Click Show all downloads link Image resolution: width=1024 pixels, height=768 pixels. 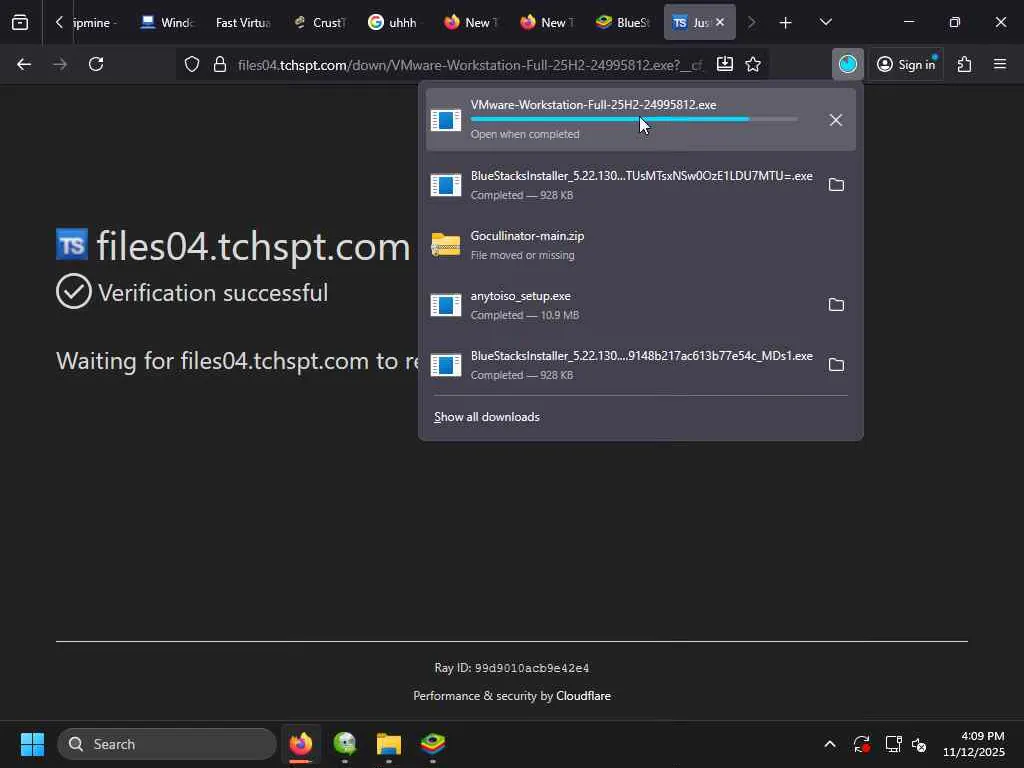pos(487,417)
